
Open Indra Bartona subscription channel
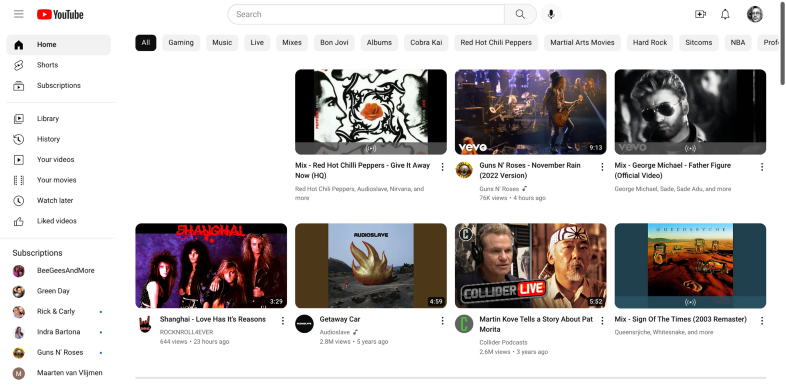point(59,332)
